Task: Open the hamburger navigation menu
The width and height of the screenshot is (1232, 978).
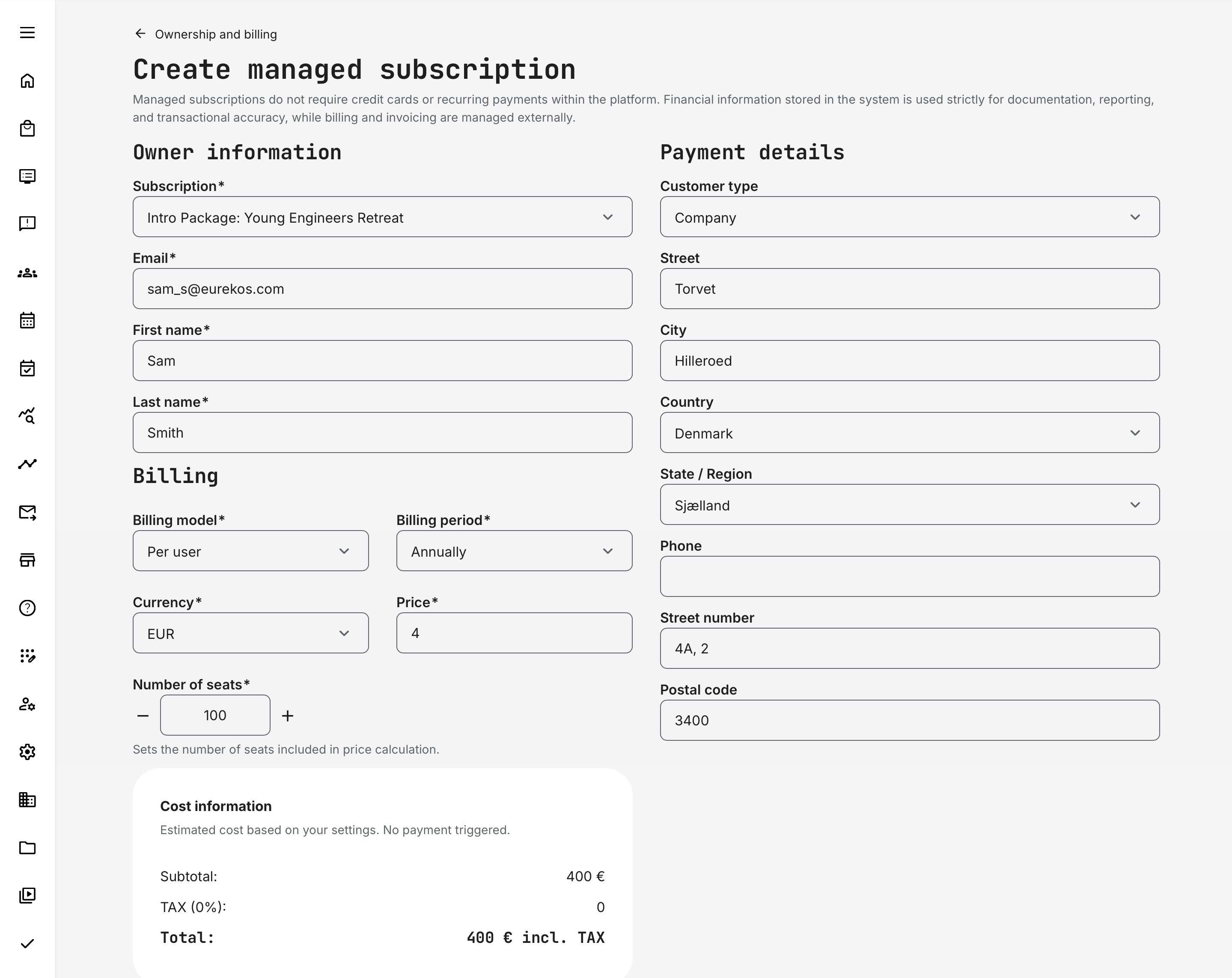Action: (x=27, y=33)
